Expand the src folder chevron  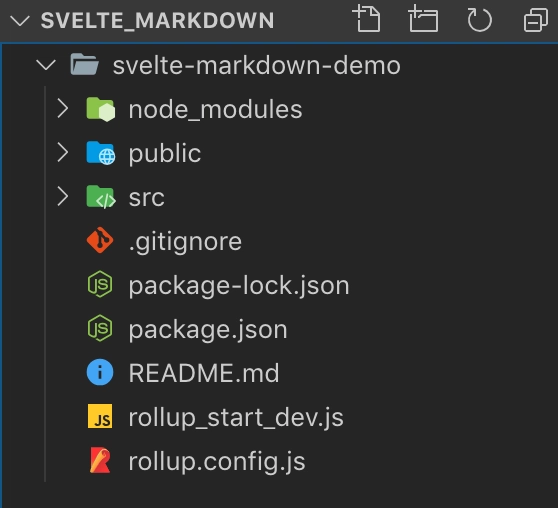[x=63, y=196]
